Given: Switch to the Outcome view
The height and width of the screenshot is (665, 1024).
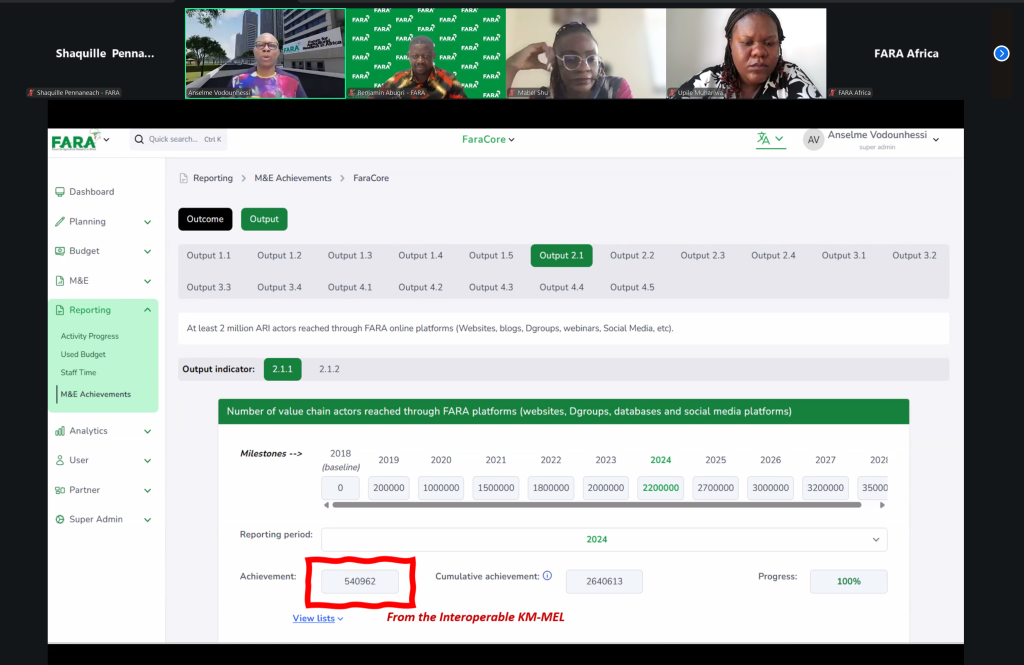Looking at the screenshot, I should point(205,219).
